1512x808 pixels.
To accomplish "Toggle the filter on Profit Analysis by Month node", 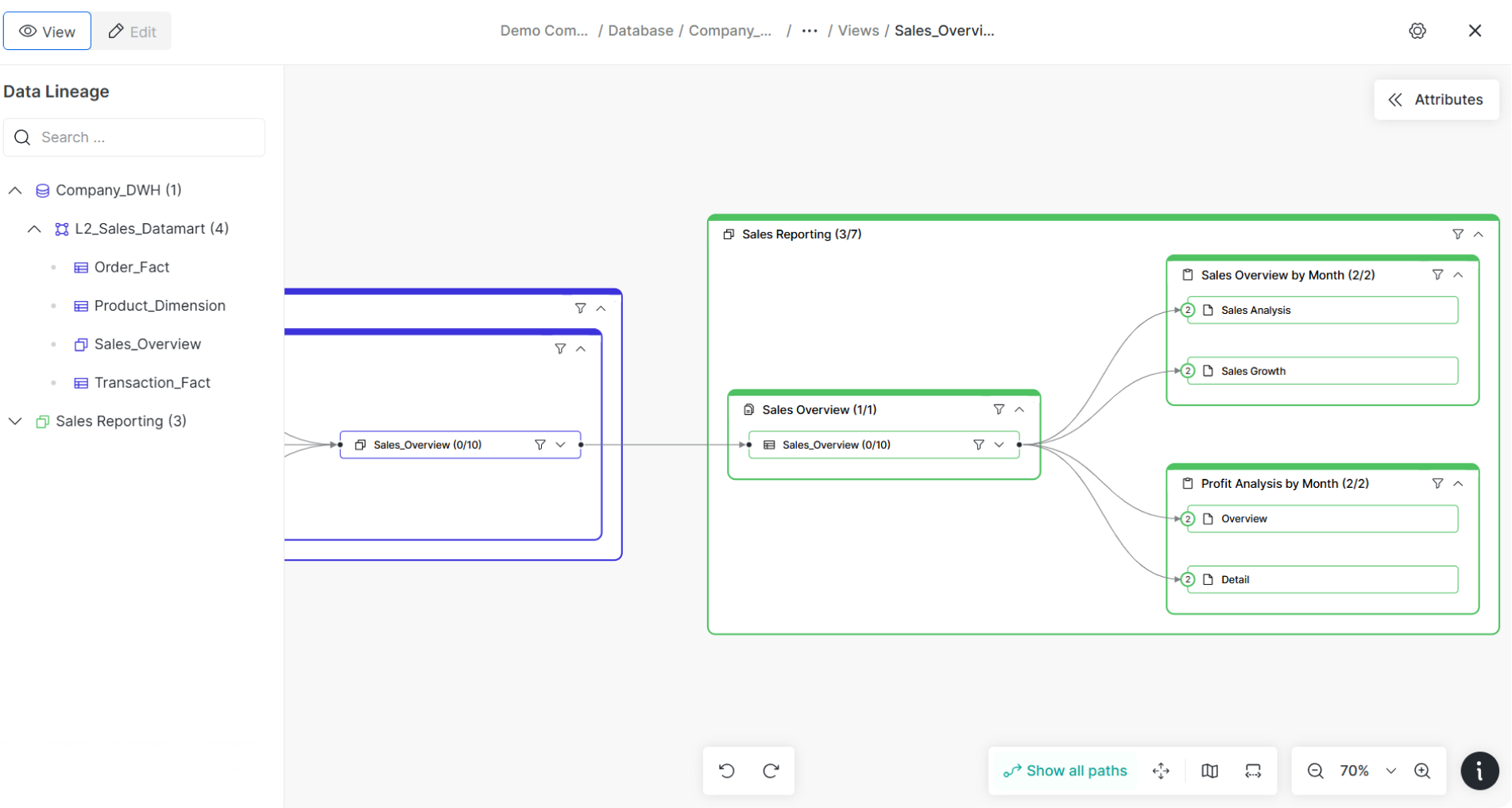I will coord(1438,483).
